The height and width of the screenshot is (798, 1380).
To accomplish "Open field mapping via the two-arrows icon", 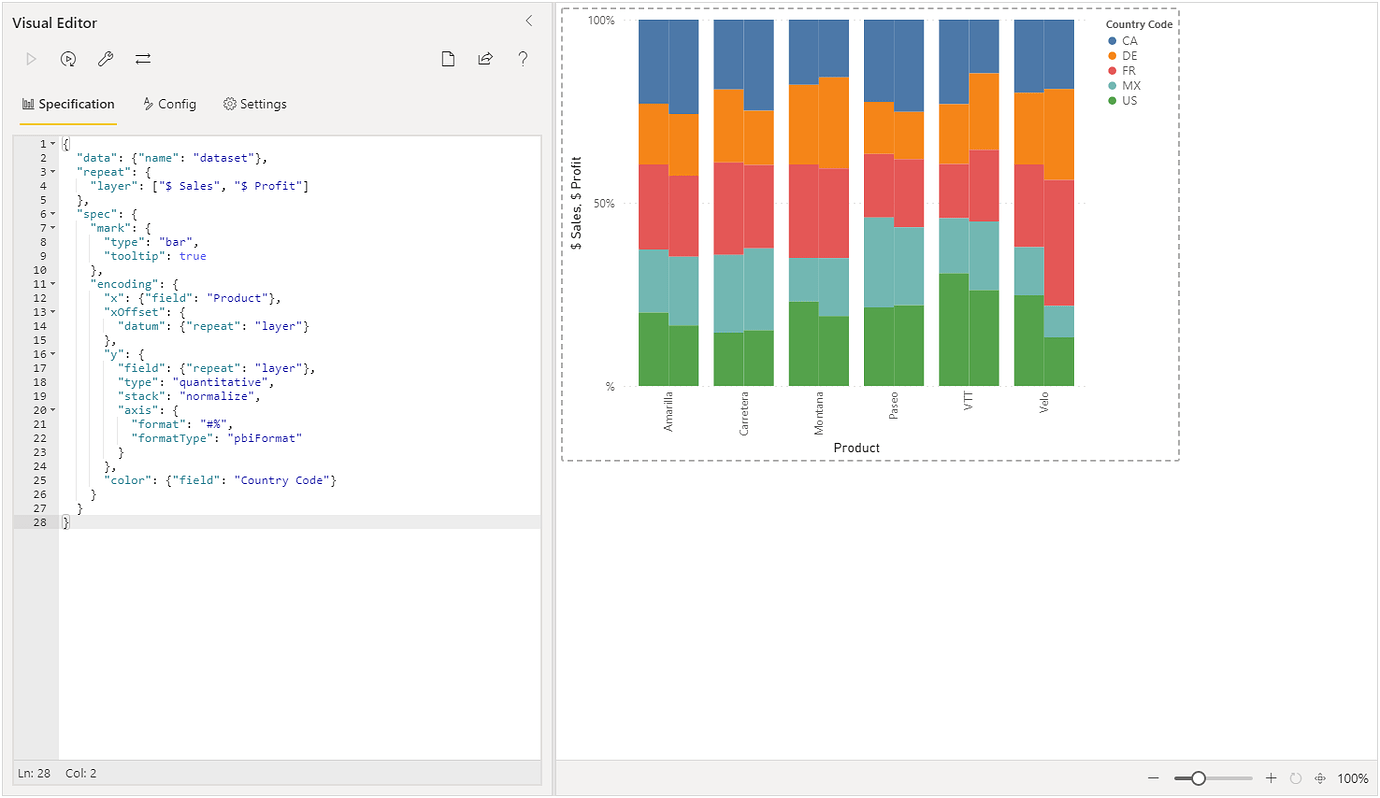I will pos(142,58).
